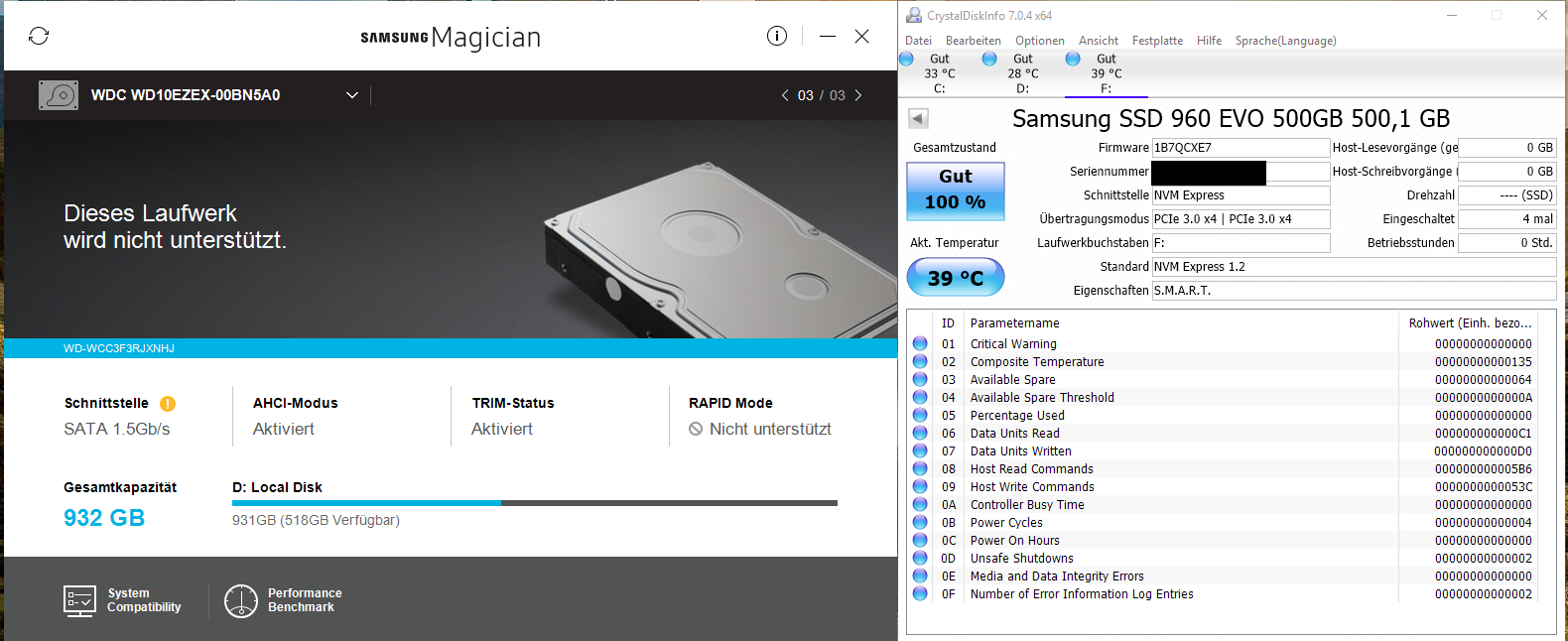Select the Host Write Commands row
This screenshot has height=641, width=1568.
point(1222,487)
